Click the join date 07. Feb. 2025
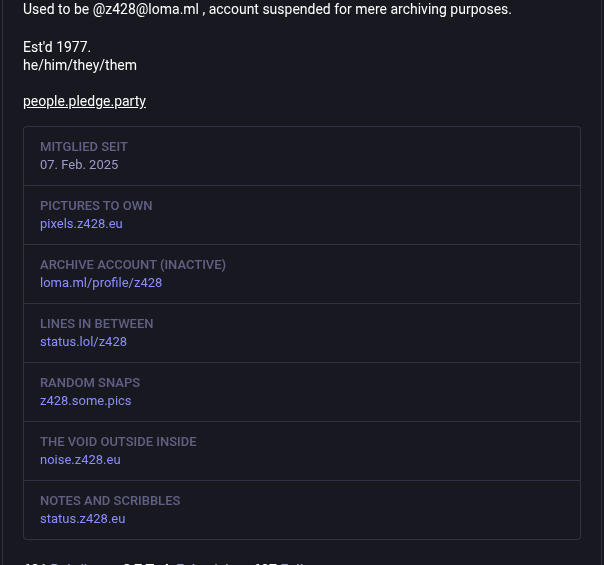 [x=79, y=165]
